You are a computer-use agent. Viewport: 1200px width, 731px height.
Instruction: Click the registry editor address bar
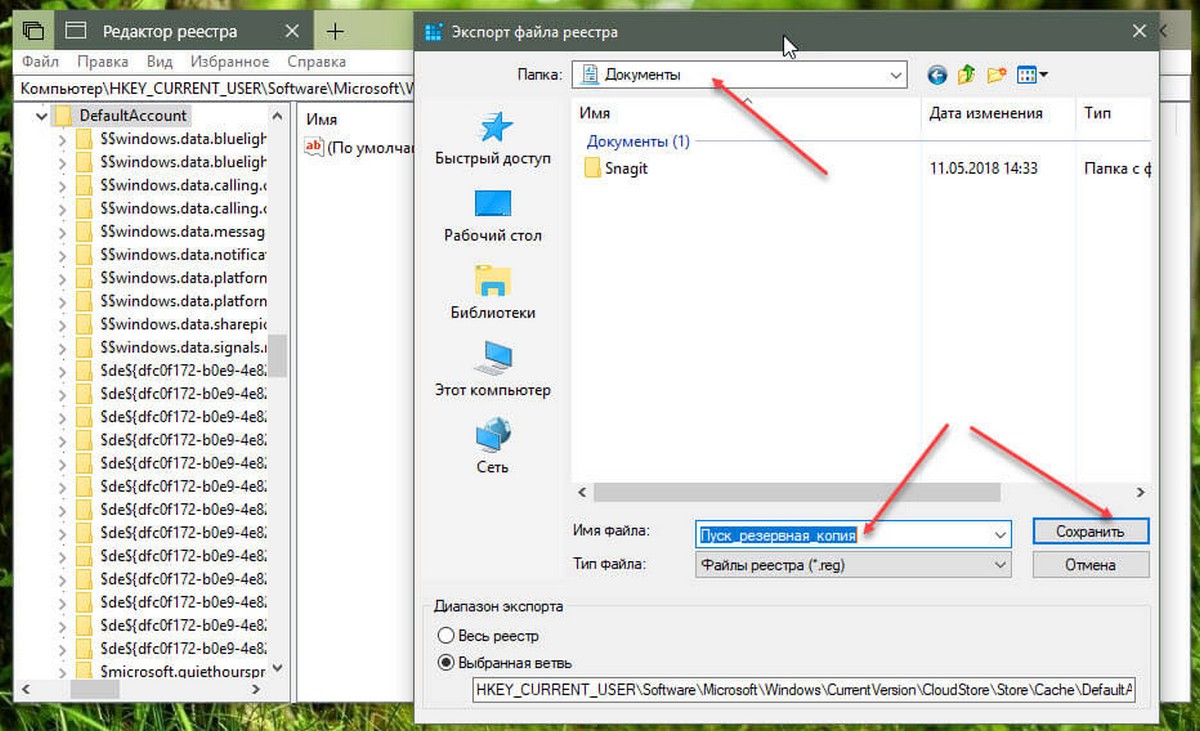pyautogui.click(x=216, y=88)
